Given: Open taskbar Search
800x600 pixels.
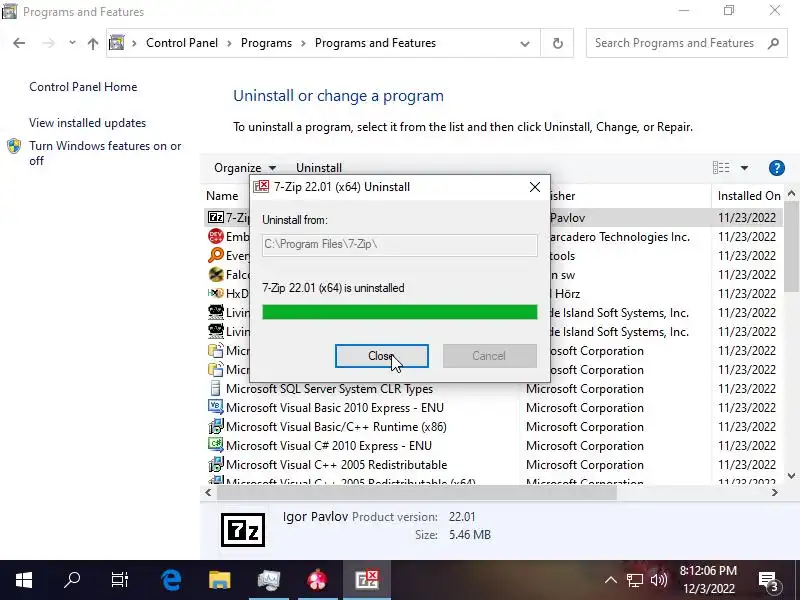Looking at the screenshot, I should point(72,580).
